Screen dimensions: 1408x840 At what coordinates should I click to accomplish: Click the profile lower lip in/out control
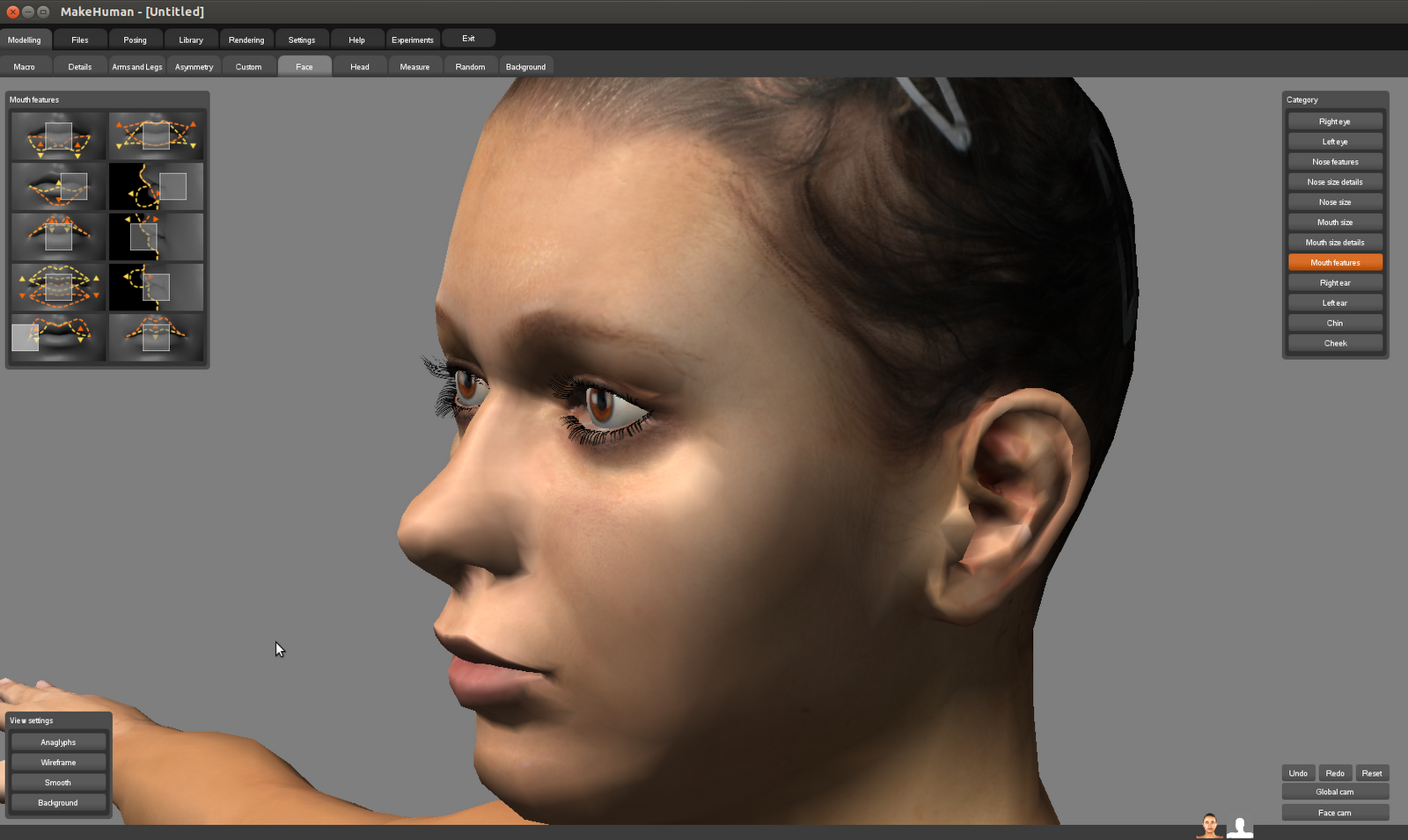pyautogui.click(x=156, y=186)
